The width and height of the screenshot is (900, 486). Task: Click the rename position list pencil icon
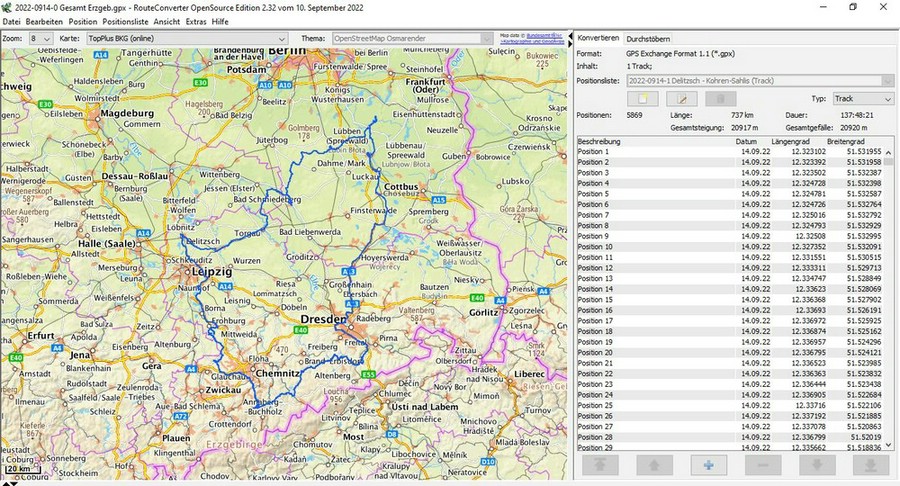[x=682, y=99]
